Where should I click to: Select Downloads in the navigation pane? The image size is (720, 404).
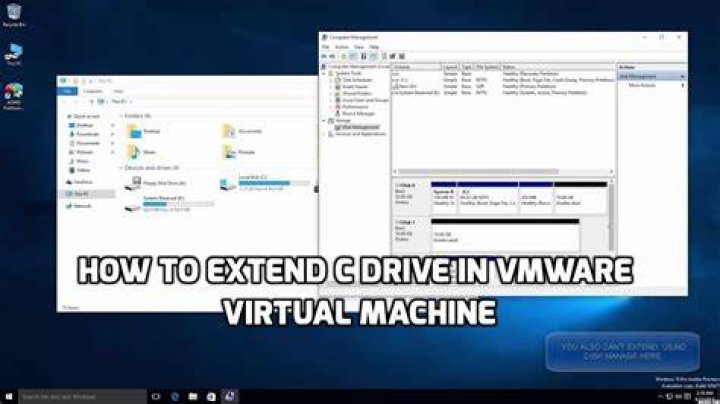(84, 134)
